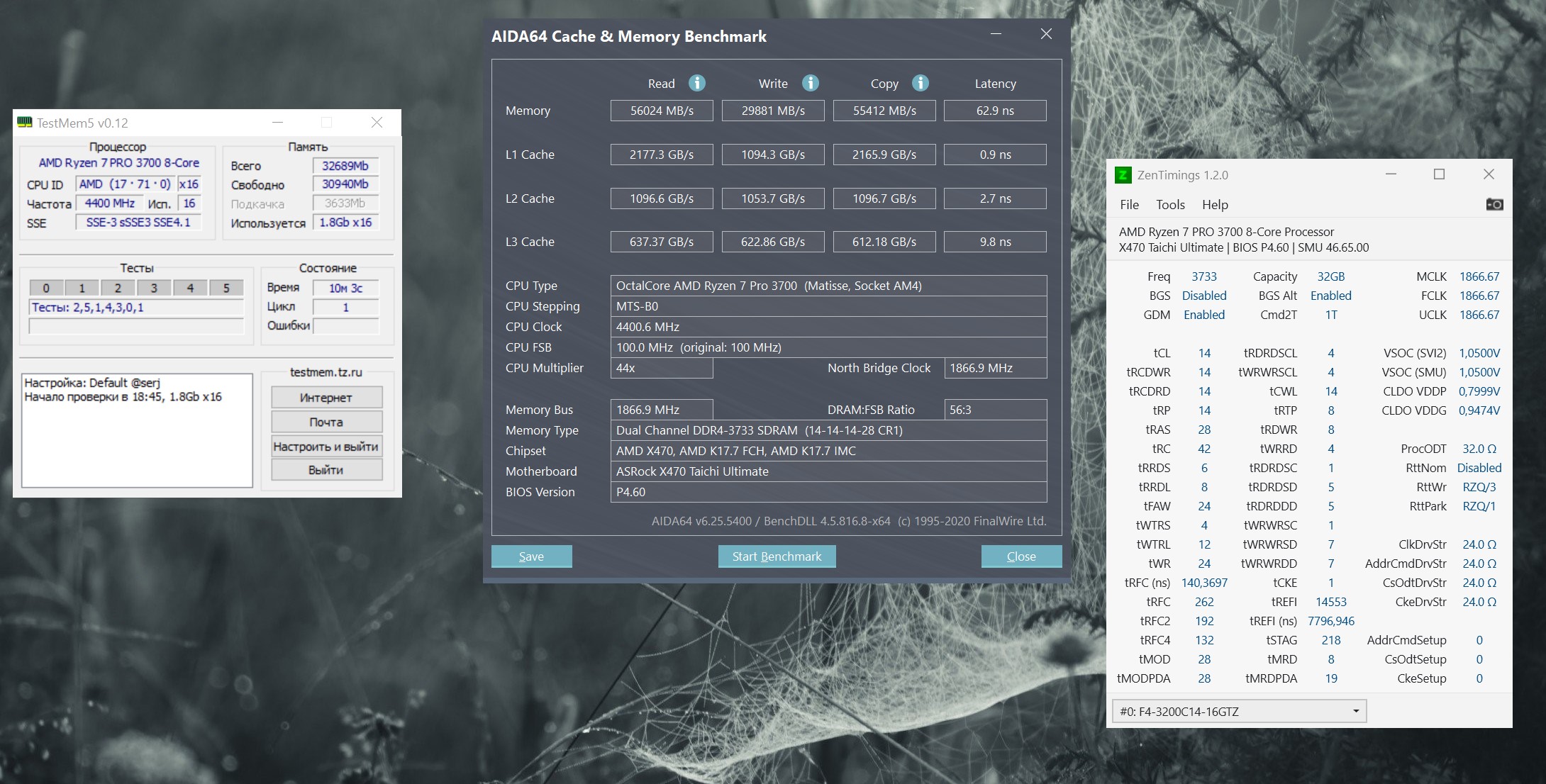1546x784 pixels.
Task: Click the Интернет button in TestMem5
Action: tap(326, 398)
